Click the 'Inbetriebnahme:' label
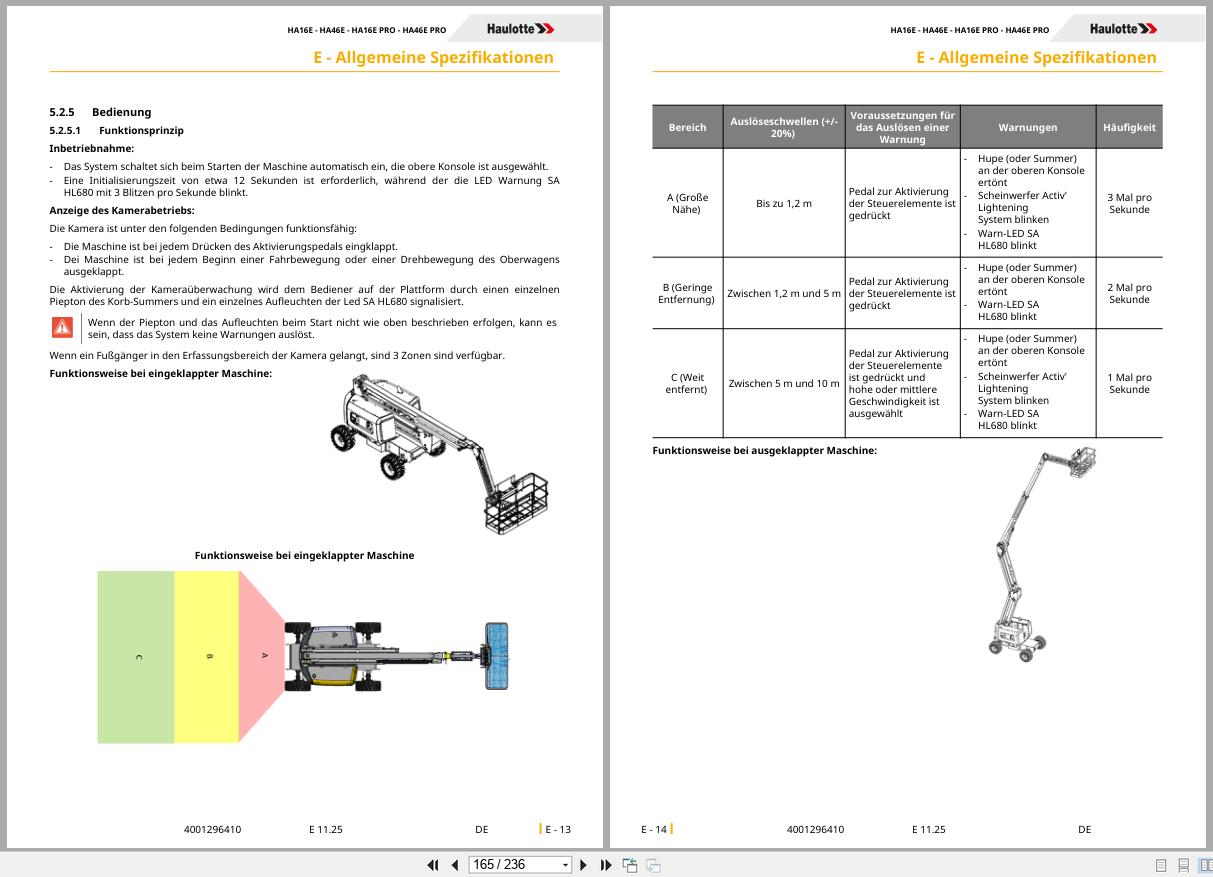Image resolution: width=1213 pixels, height=877 pixels. 91,148
